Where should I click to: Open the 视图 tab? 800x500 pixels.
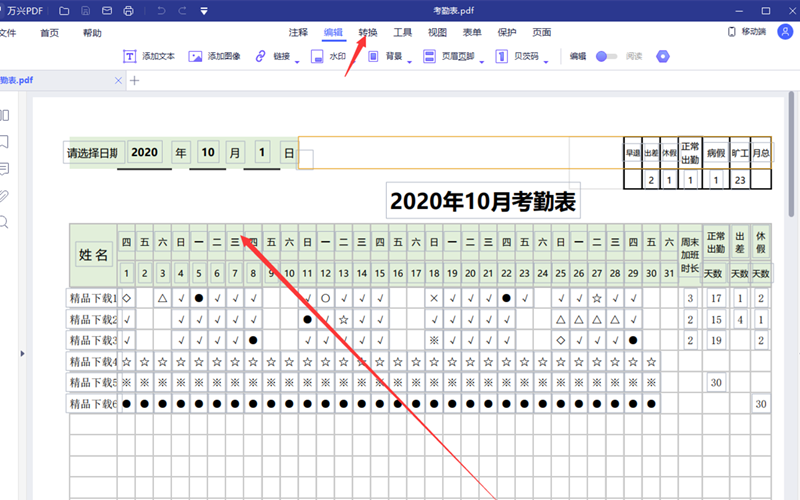coord(437,33)
